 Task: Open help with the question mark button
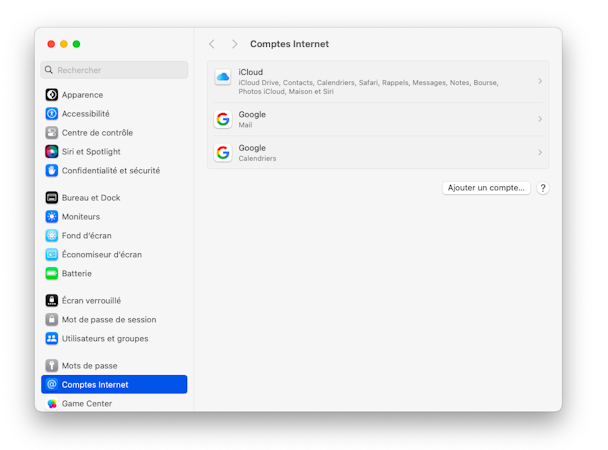click(x=543, y=188)
